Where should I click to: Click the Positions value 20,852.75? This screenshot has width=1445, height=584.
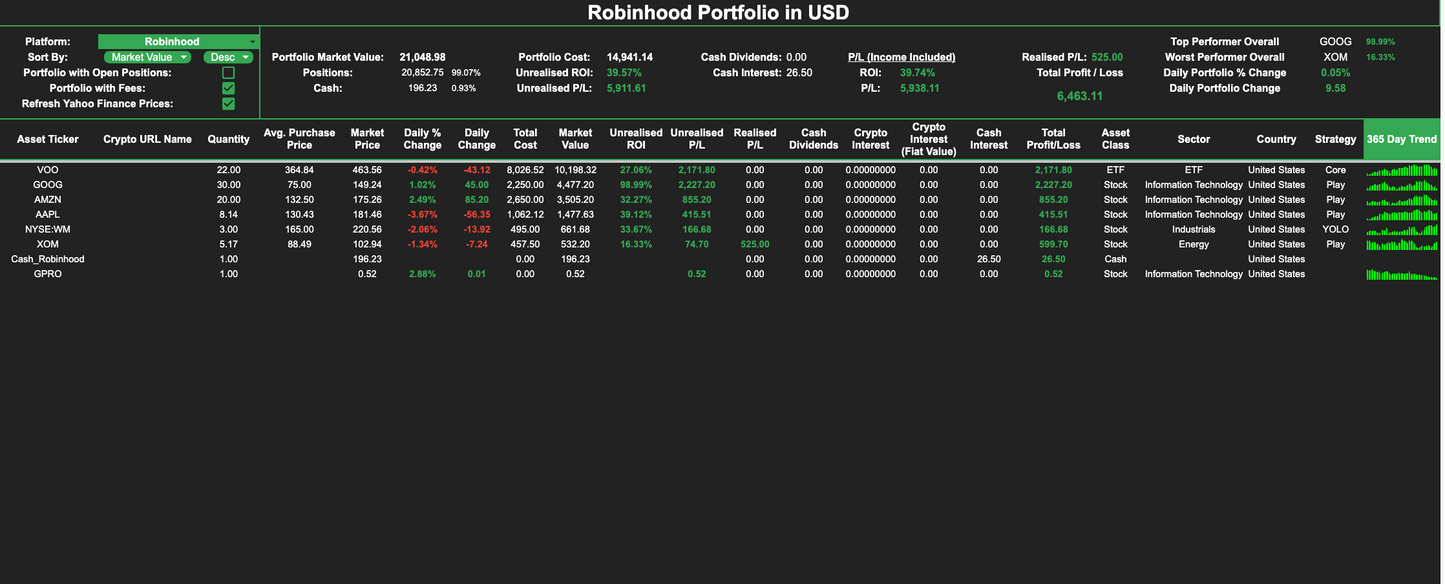tap(423, 73)
